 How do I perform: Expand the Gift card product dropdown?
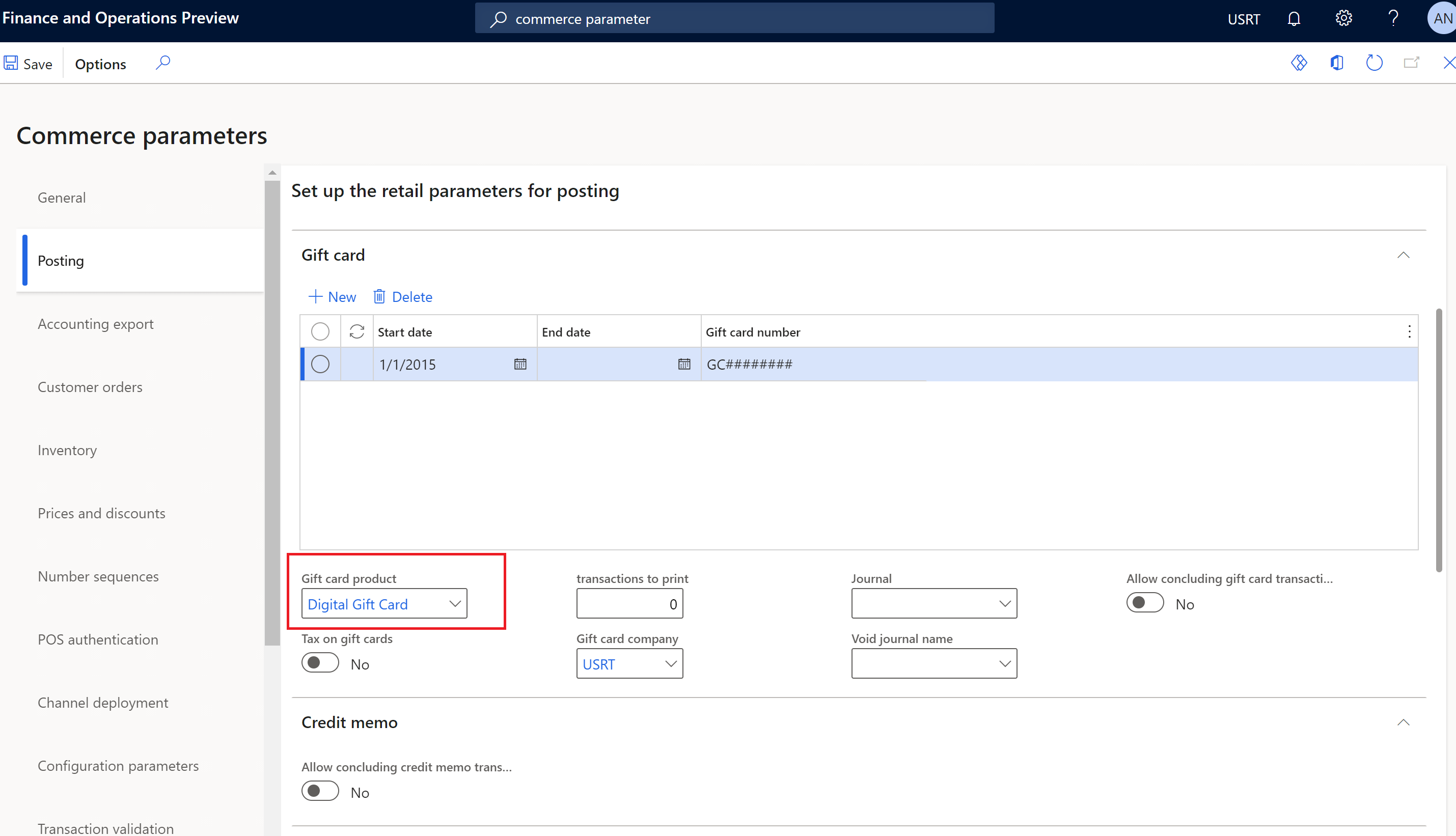[x=456, y=603]
